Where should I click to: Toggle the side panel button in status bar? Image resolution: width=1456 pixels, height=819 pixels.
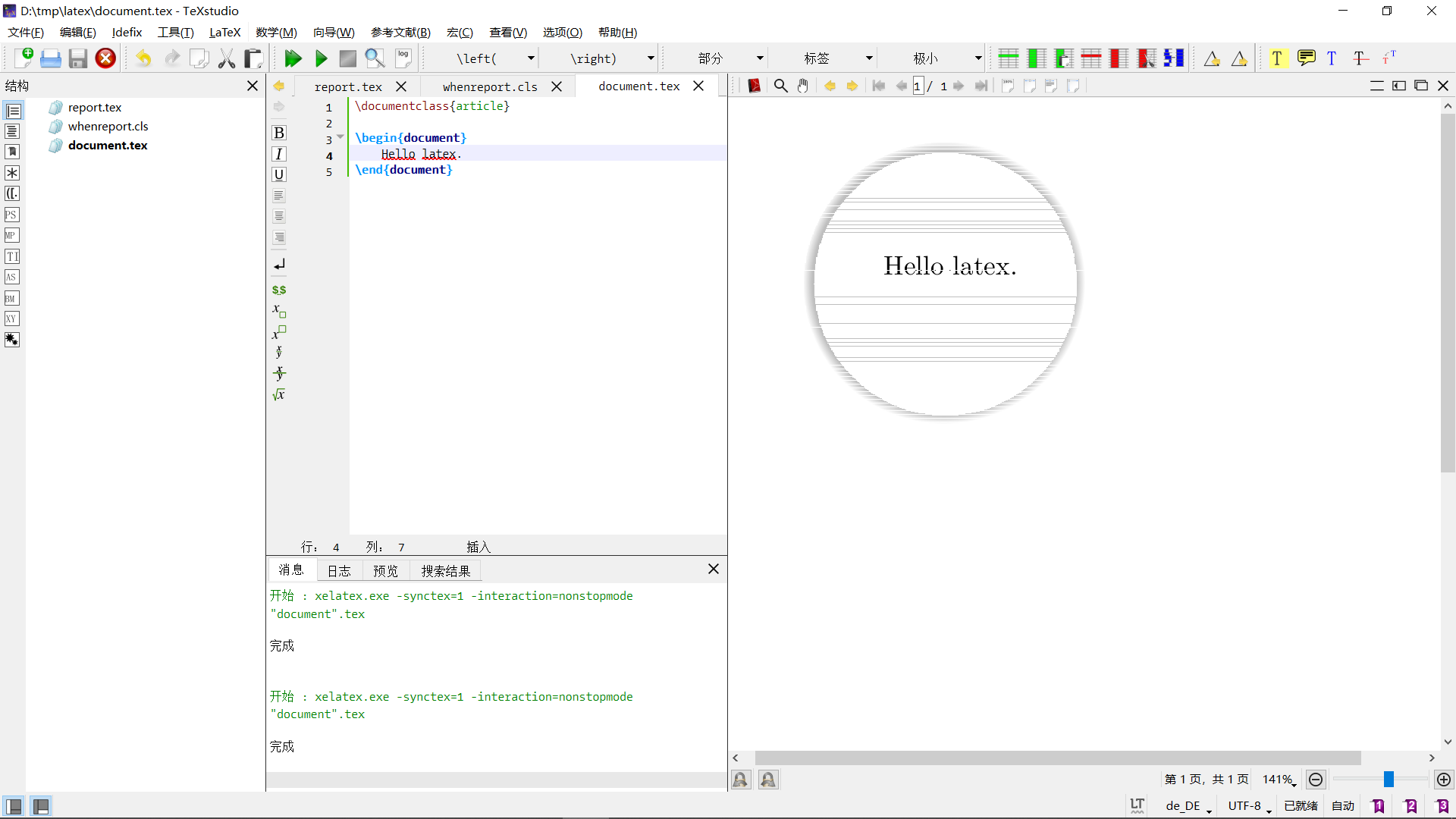[14, 806]
